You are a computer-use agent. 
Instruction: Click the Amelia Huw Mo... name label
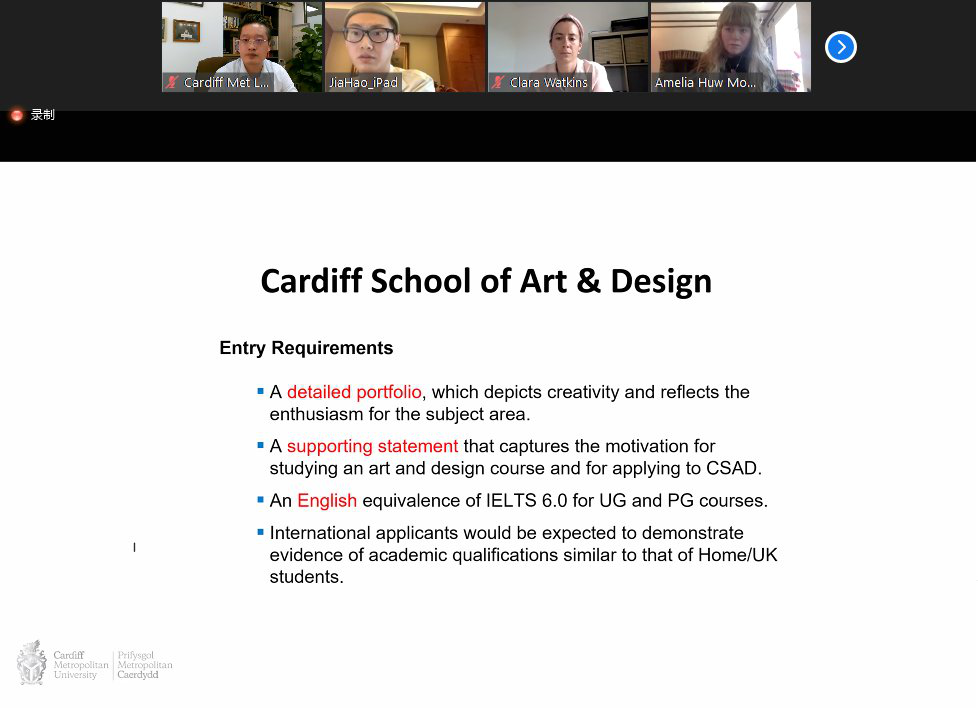[x=705, y=82]
